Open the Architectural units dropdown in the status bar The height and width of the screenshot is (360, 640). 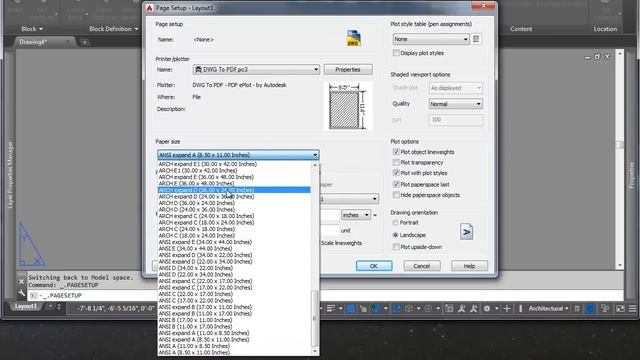549,309
